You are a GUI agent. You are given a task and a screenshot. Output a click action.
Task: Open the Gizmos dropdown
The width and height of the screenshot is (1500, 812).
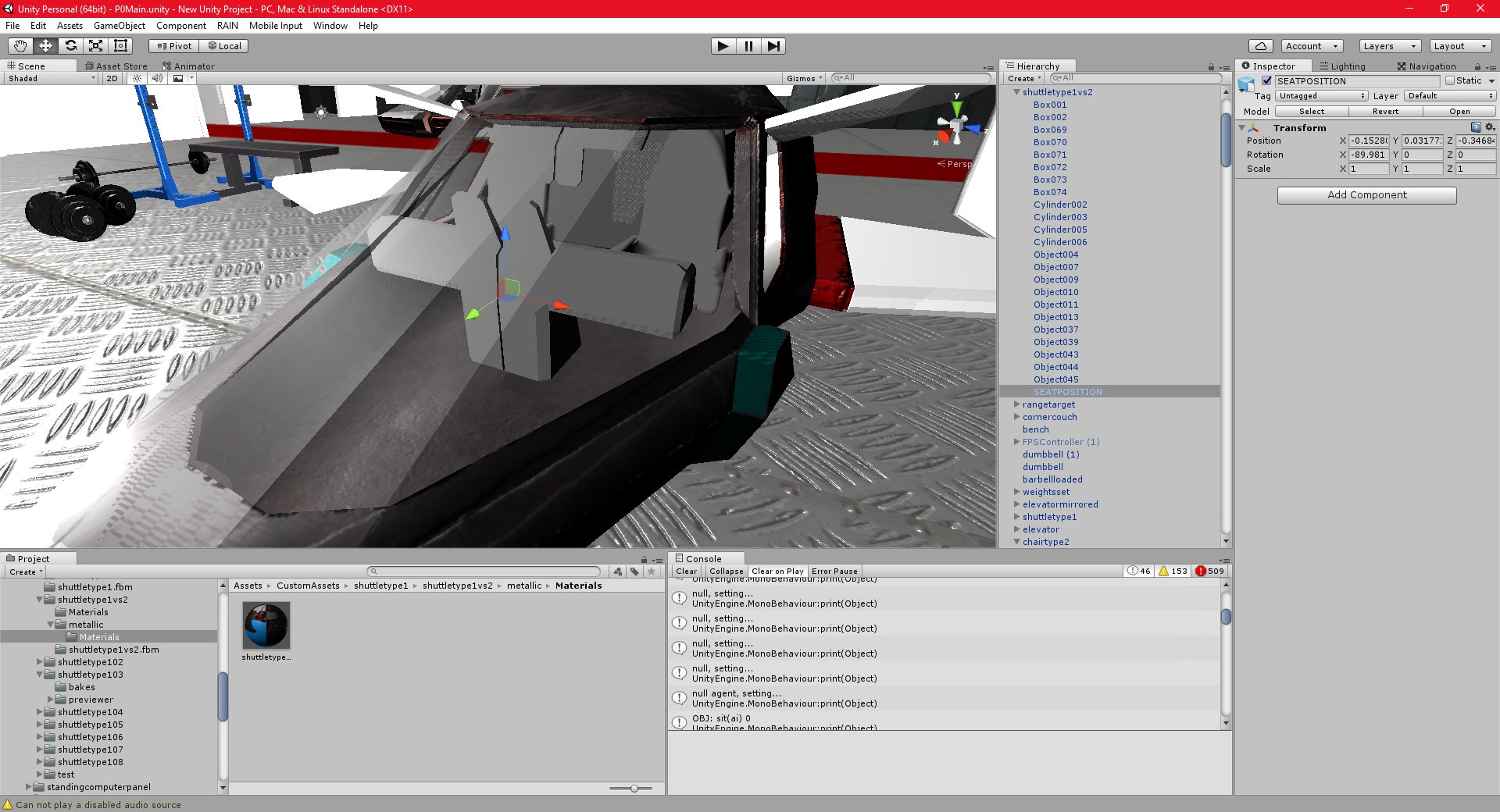click(x=805, y=78)
